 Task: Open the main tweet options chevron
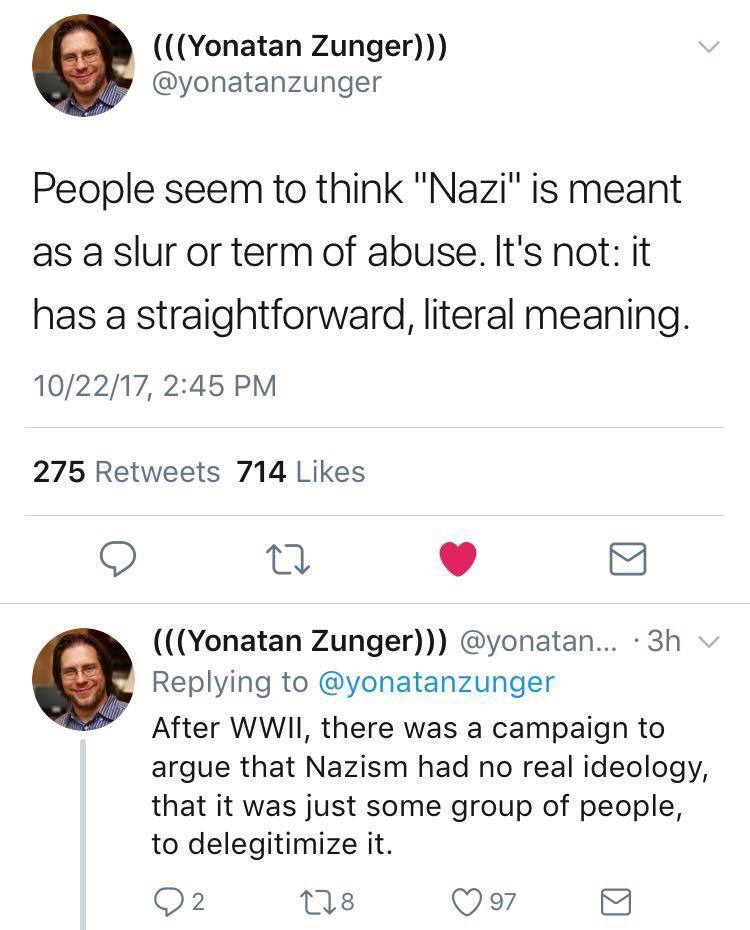708,47
